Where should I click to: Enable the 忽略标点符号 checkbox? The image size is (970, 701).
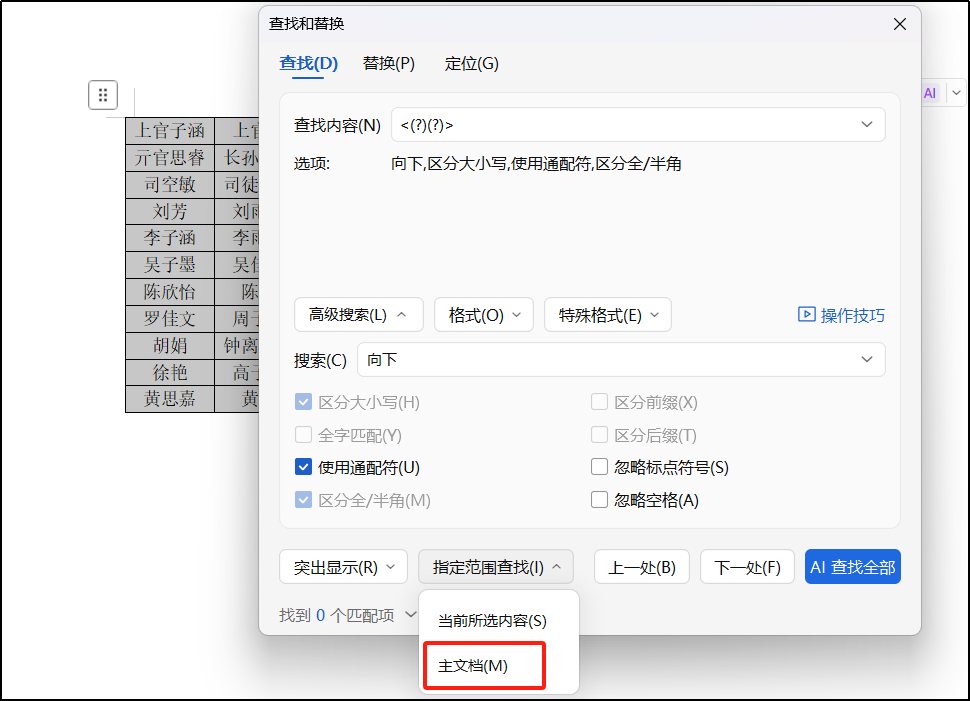[x=599, y=466]
